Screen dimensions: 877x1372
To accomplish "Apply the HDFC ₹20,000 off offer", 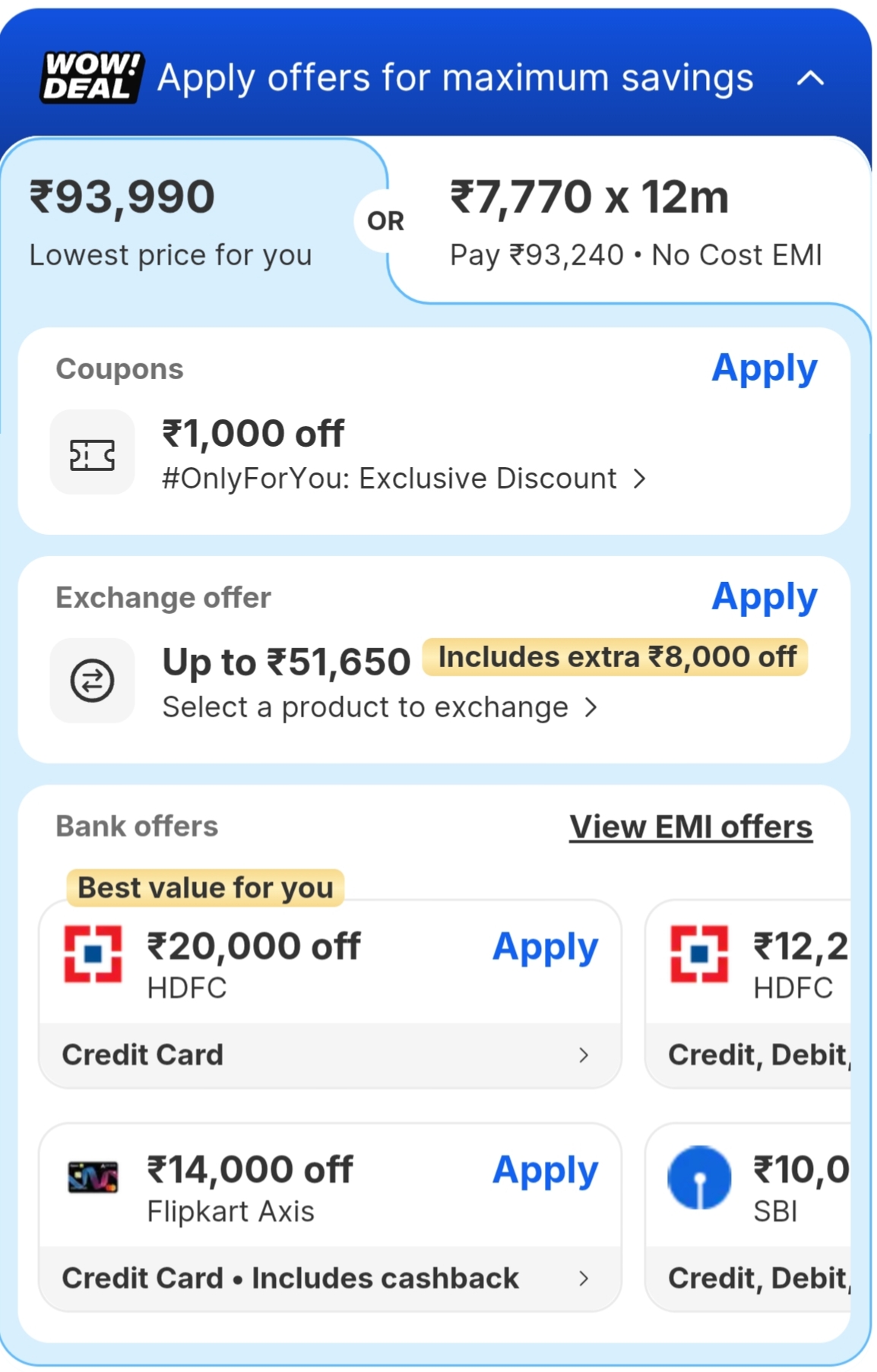I will coord(545,947).
